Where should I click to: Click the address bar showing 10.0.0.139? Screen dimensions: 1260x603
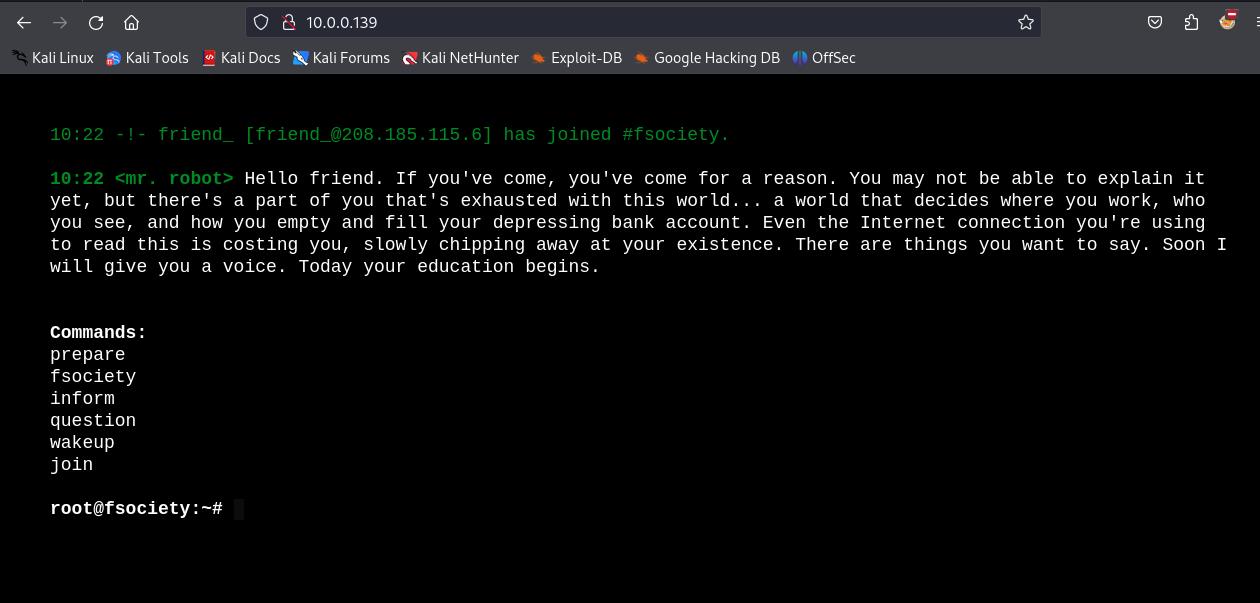(640, 22)
